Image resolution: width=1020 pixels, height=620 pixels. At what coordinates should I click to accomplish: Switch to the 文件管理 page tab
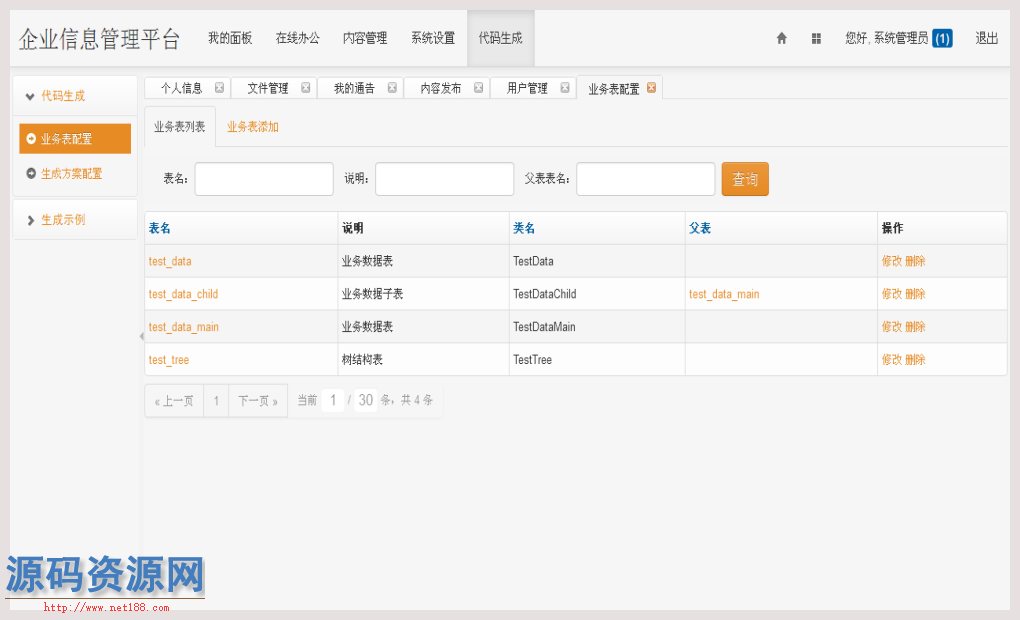[x=268, y=88]
